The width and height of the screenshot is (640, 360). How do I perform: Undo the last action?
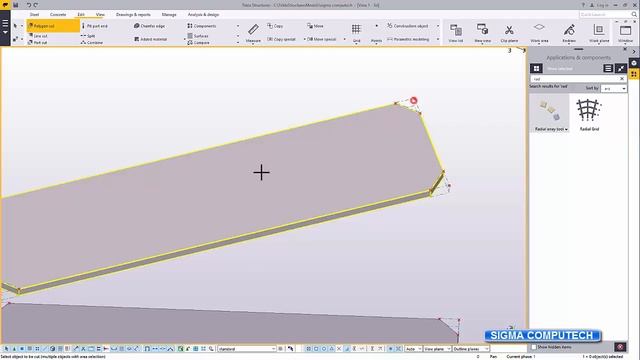pyautogui.click(x=29, y=5)
